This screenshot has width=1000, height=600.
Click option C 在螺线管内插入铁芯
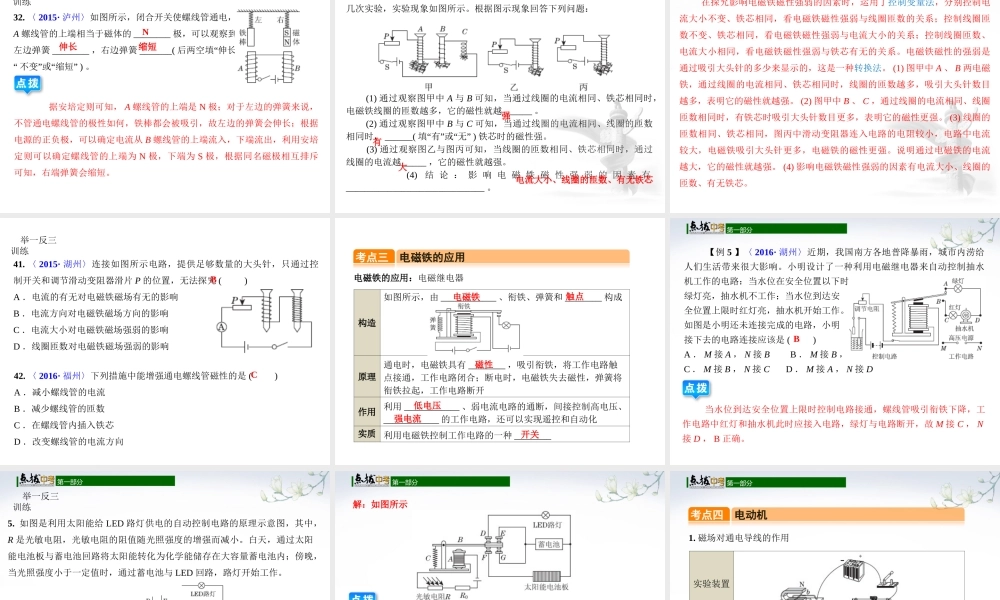[64, 425]
